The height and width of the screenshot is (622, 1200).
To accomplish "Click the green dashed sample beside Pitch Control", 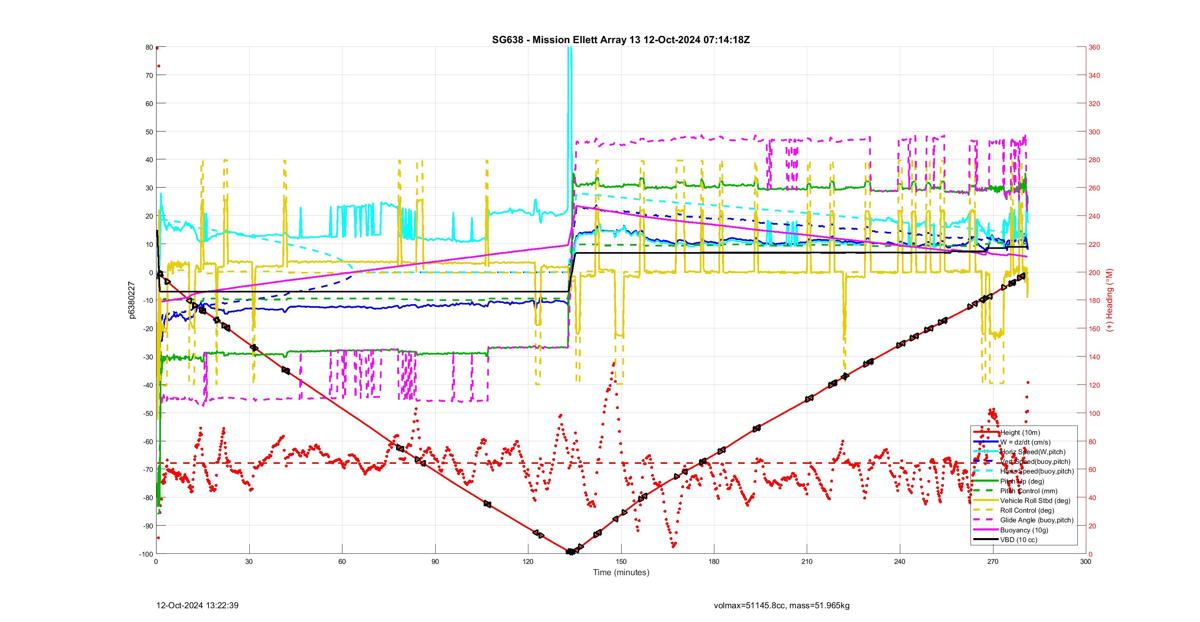I will 984,490.
